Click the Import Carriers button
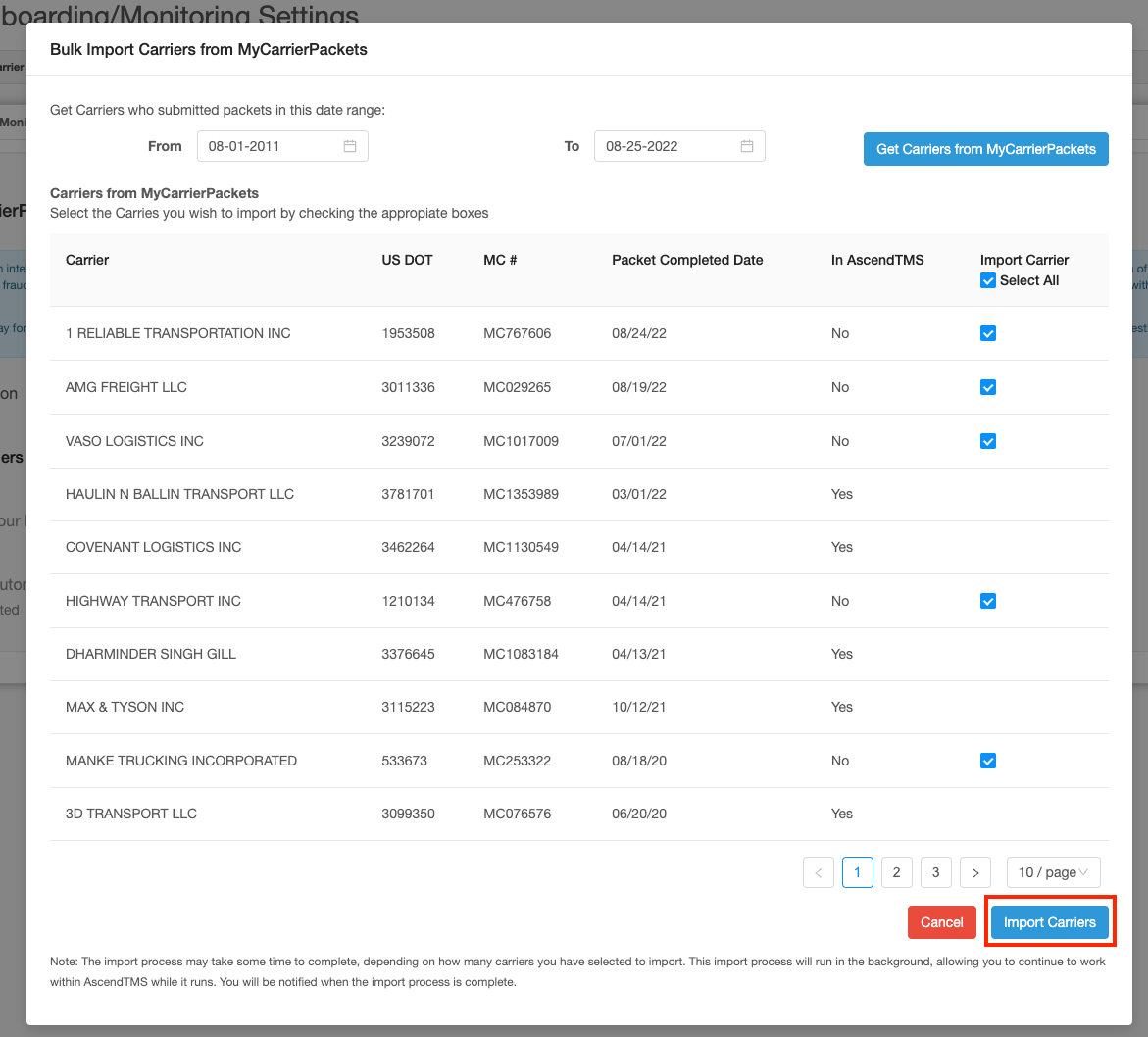This screenshot has width=1148, height=1037. [x=1049, y=923]
